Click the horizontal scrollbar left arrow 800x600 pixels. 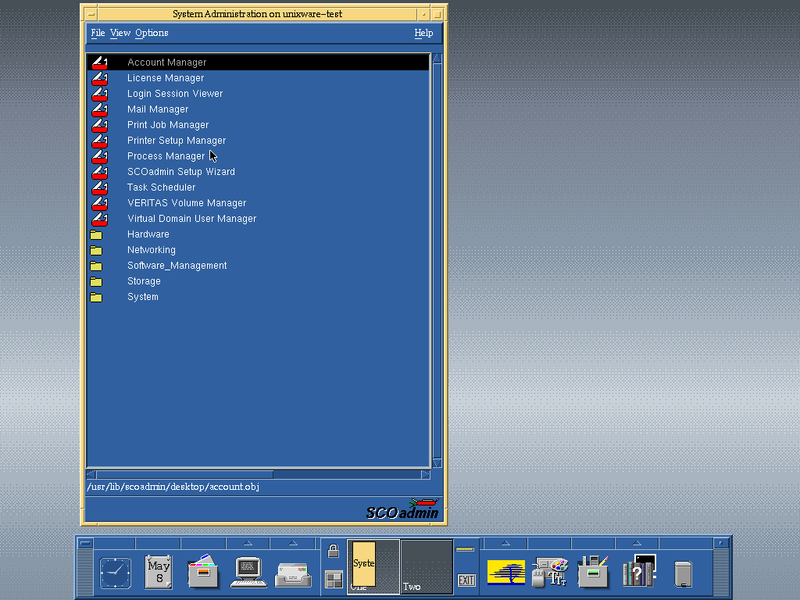pyautogui.click(x=91, y=474)
